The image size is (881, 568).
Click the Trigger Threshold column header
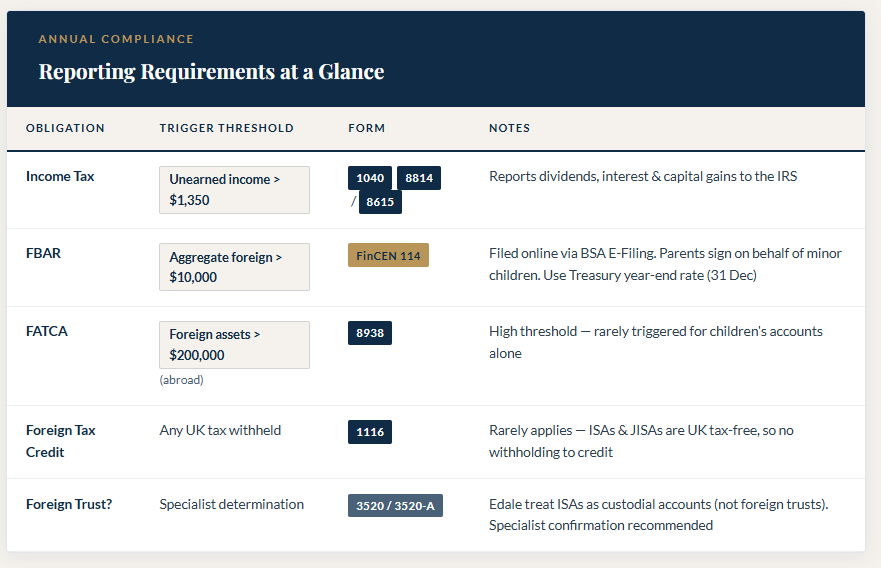[x=226, y=128]
